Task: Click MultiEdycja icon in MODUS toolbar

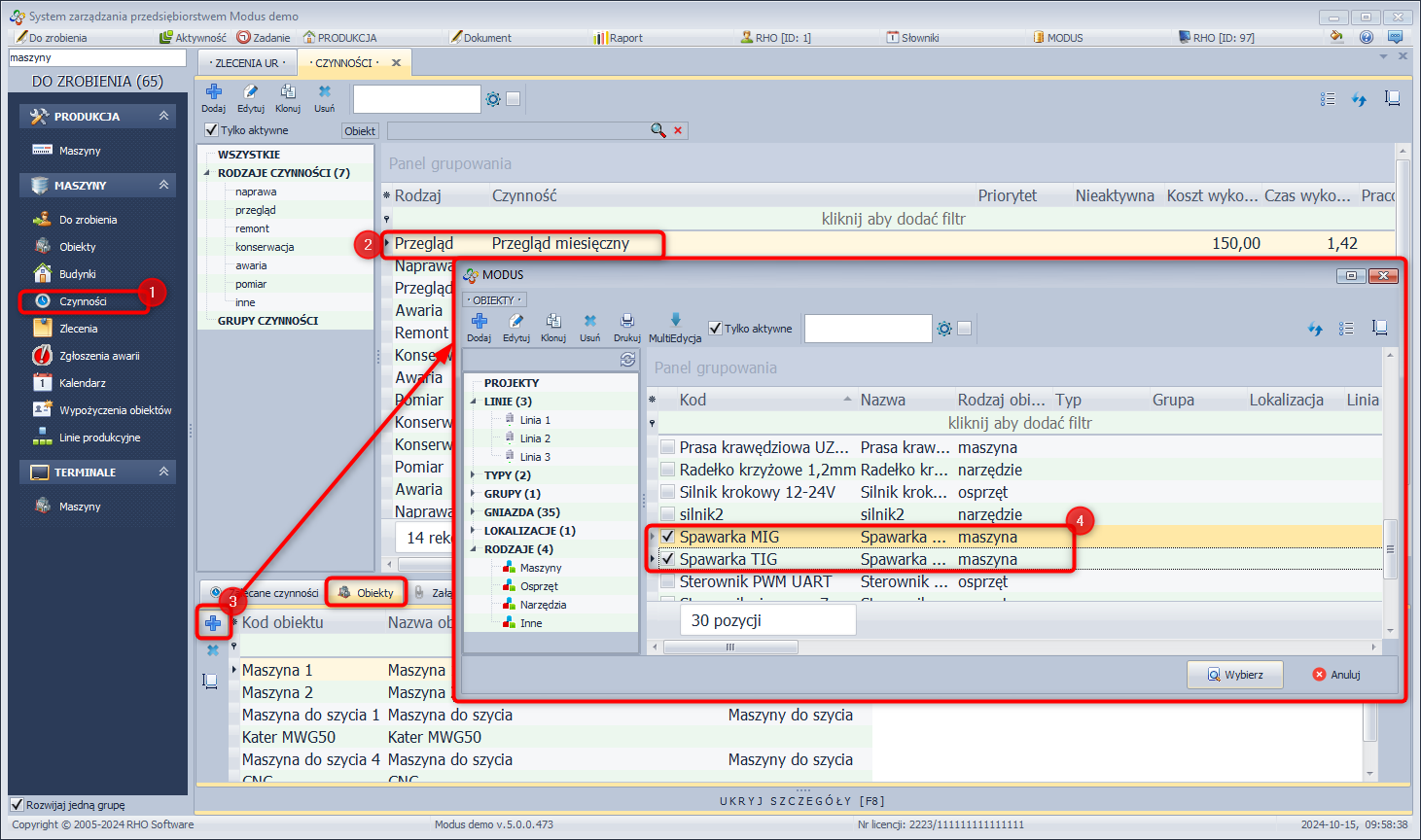Action: pyautogui.click(x=675, y=322)
